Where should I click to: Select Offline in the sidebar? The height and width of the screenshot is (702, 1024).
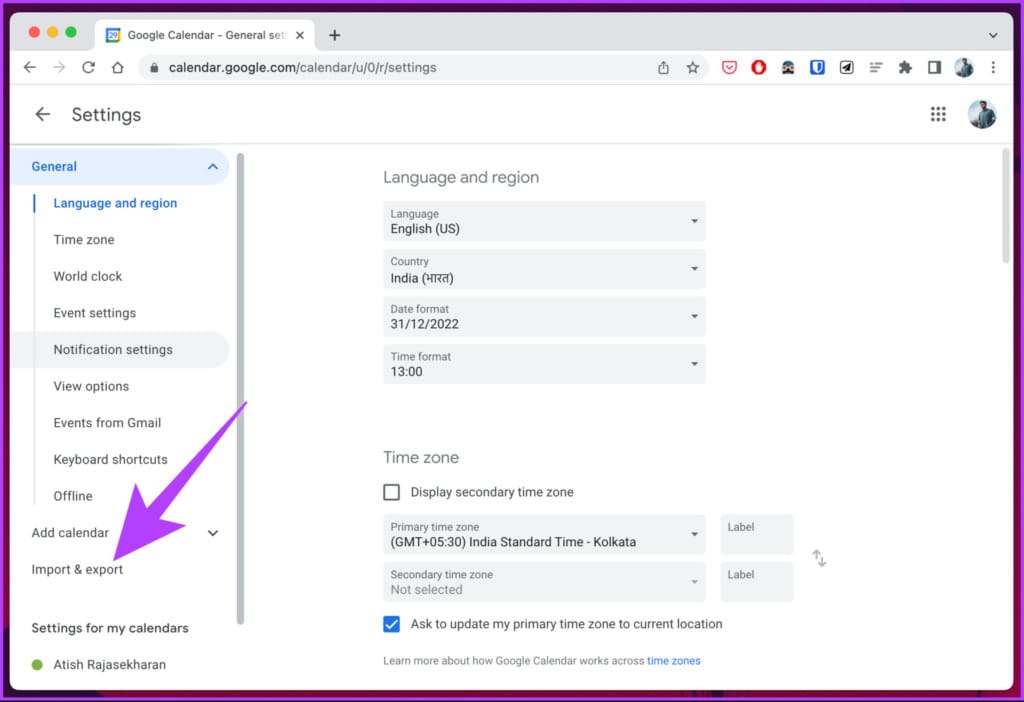coord(72,496)
